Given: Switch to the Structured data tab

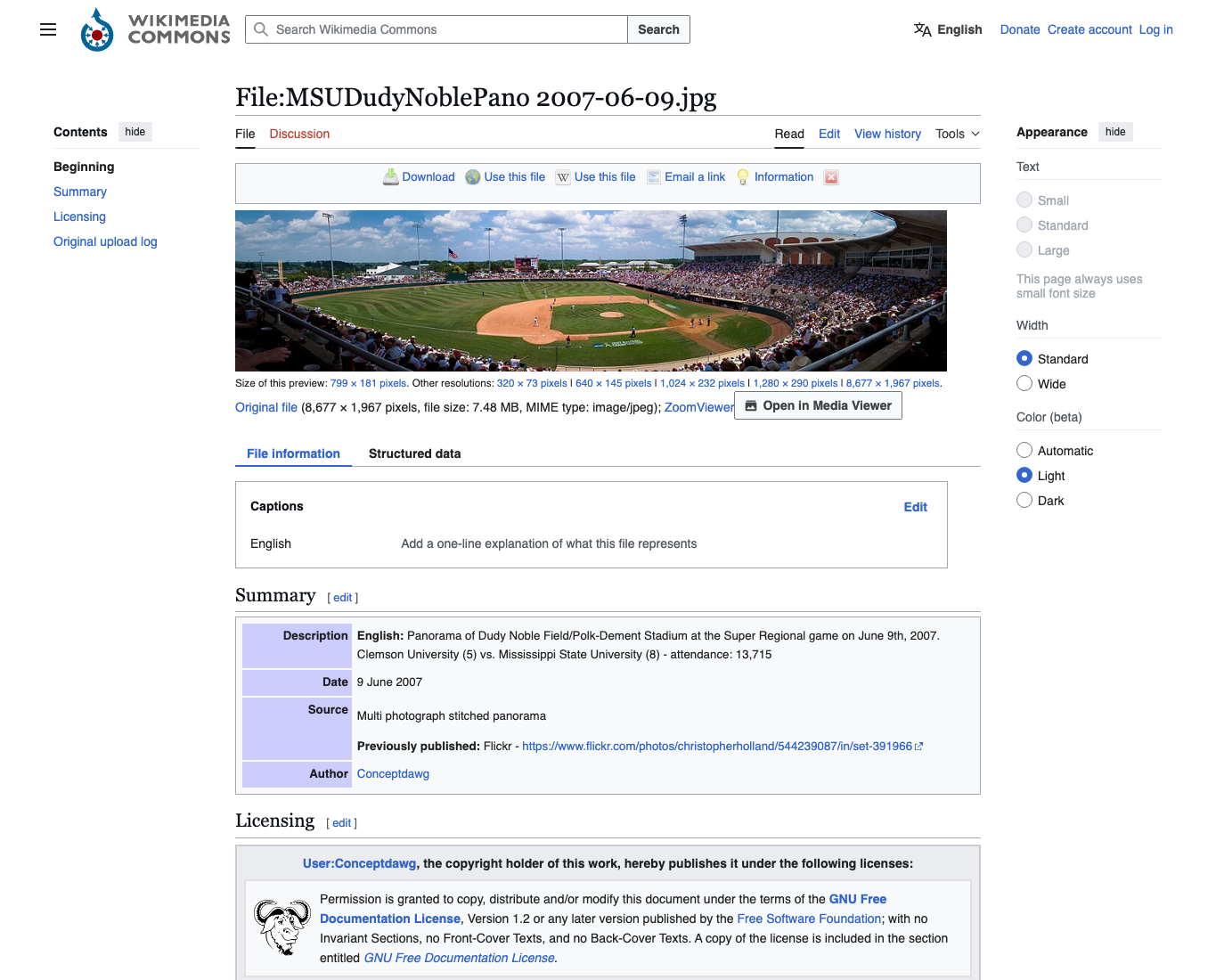Looking at the screenshot, I should [415, 453].
